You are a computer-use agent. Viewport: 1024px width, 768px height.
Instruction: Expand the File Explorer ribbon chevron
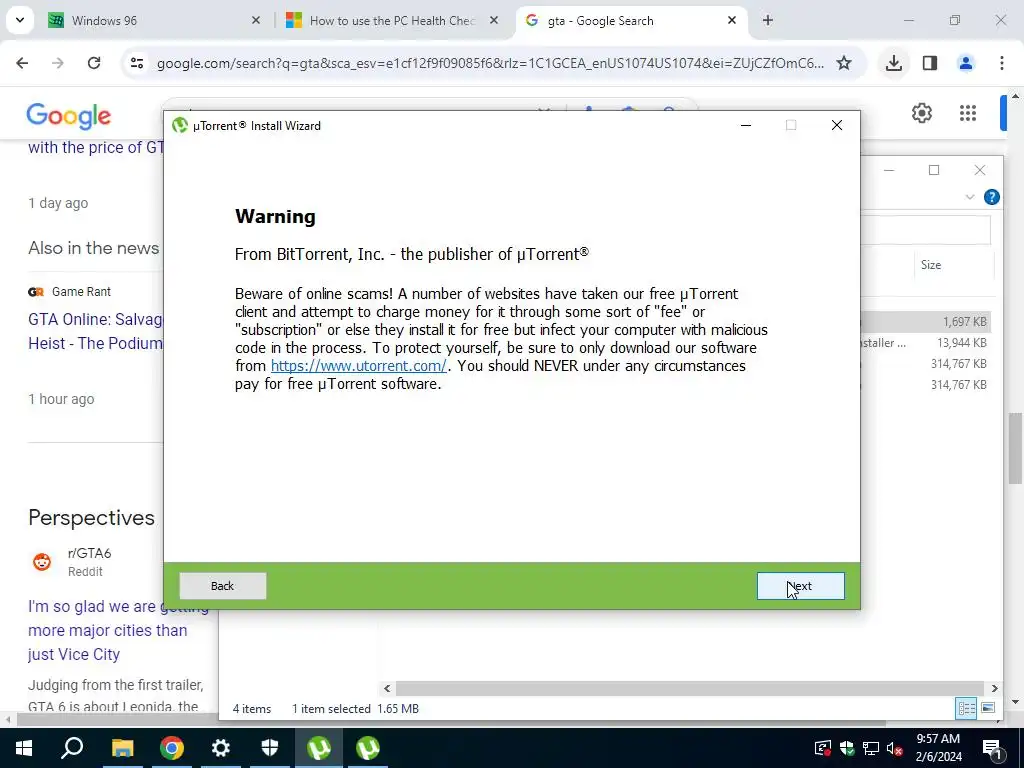970,197
